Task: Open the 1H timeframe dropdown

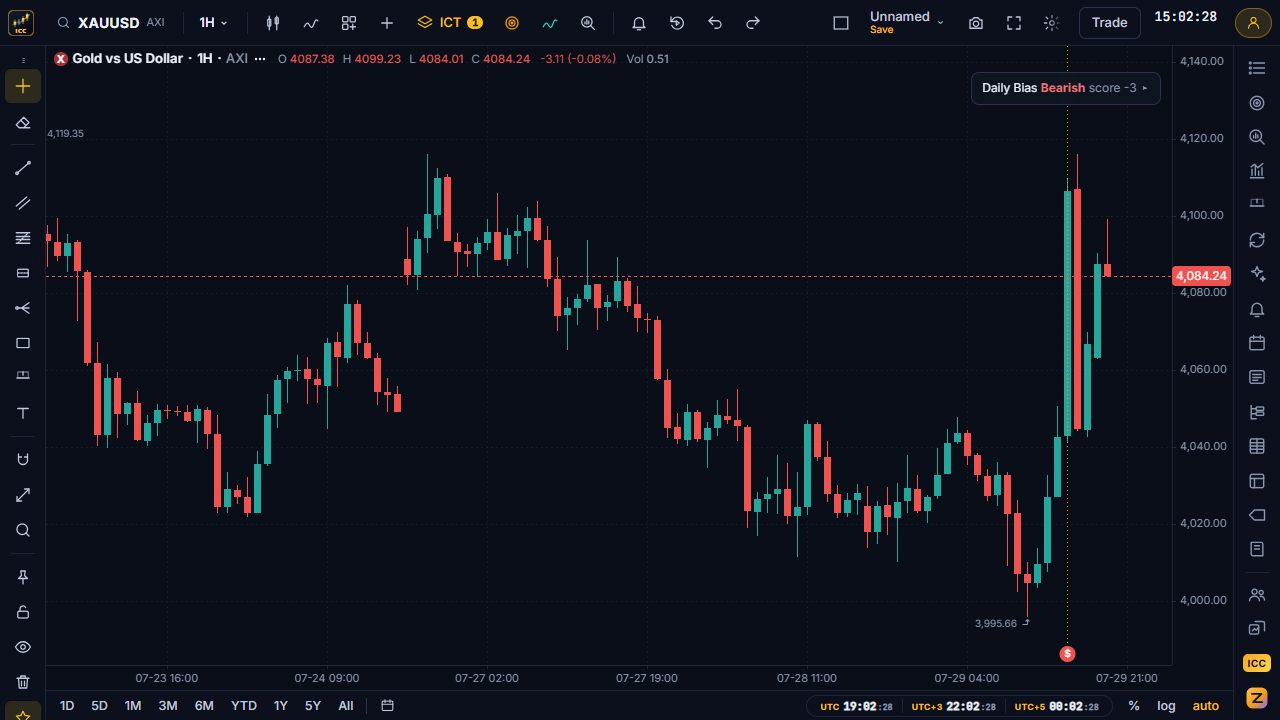Action: (213, 23)
